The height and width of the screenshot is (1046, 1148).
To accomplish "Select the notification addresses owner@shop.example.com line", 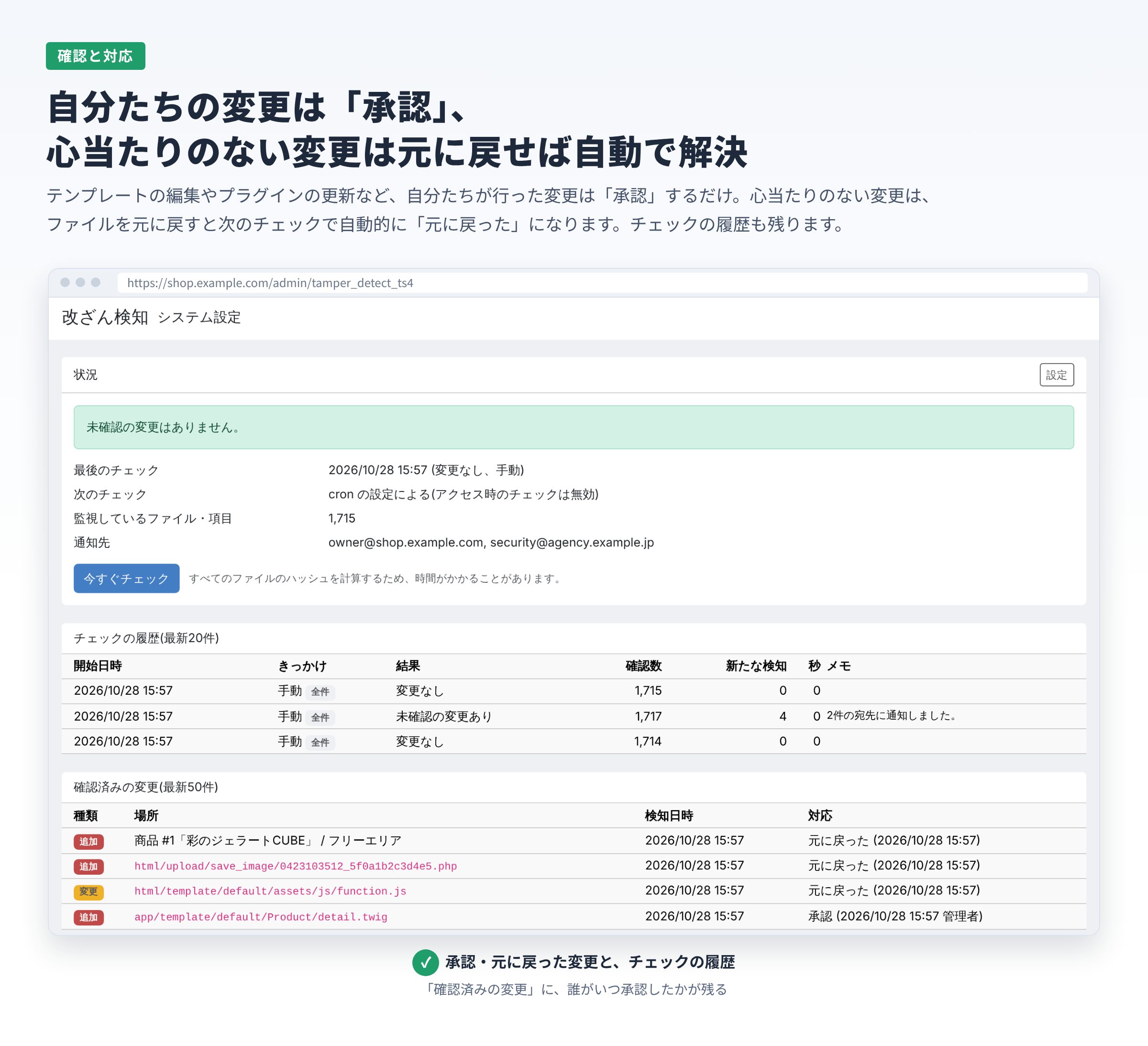I will point(491,542).
